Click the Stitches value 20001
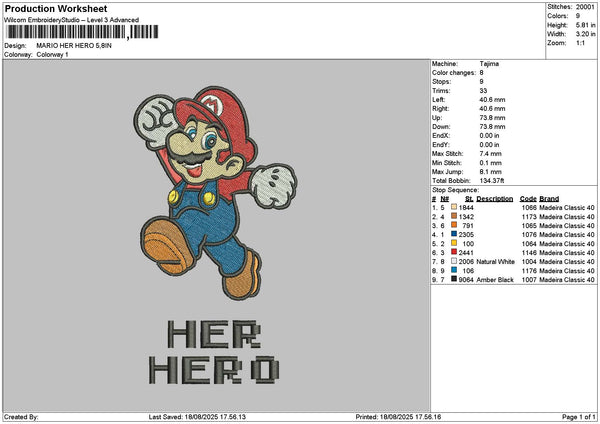The image size is (600, 424). [x=585, y=7]
